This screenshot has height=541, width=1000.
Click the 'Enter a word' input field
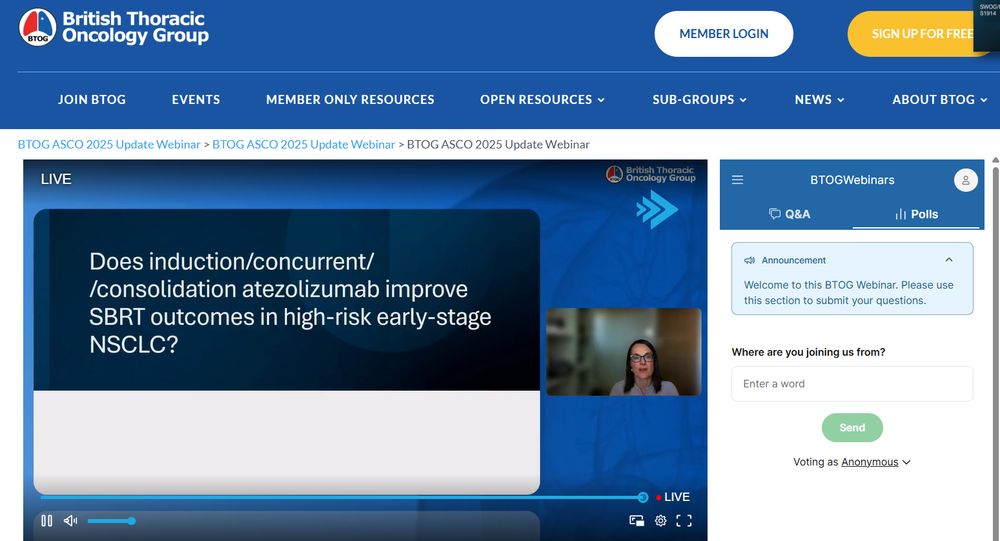[x=852, y=383]
